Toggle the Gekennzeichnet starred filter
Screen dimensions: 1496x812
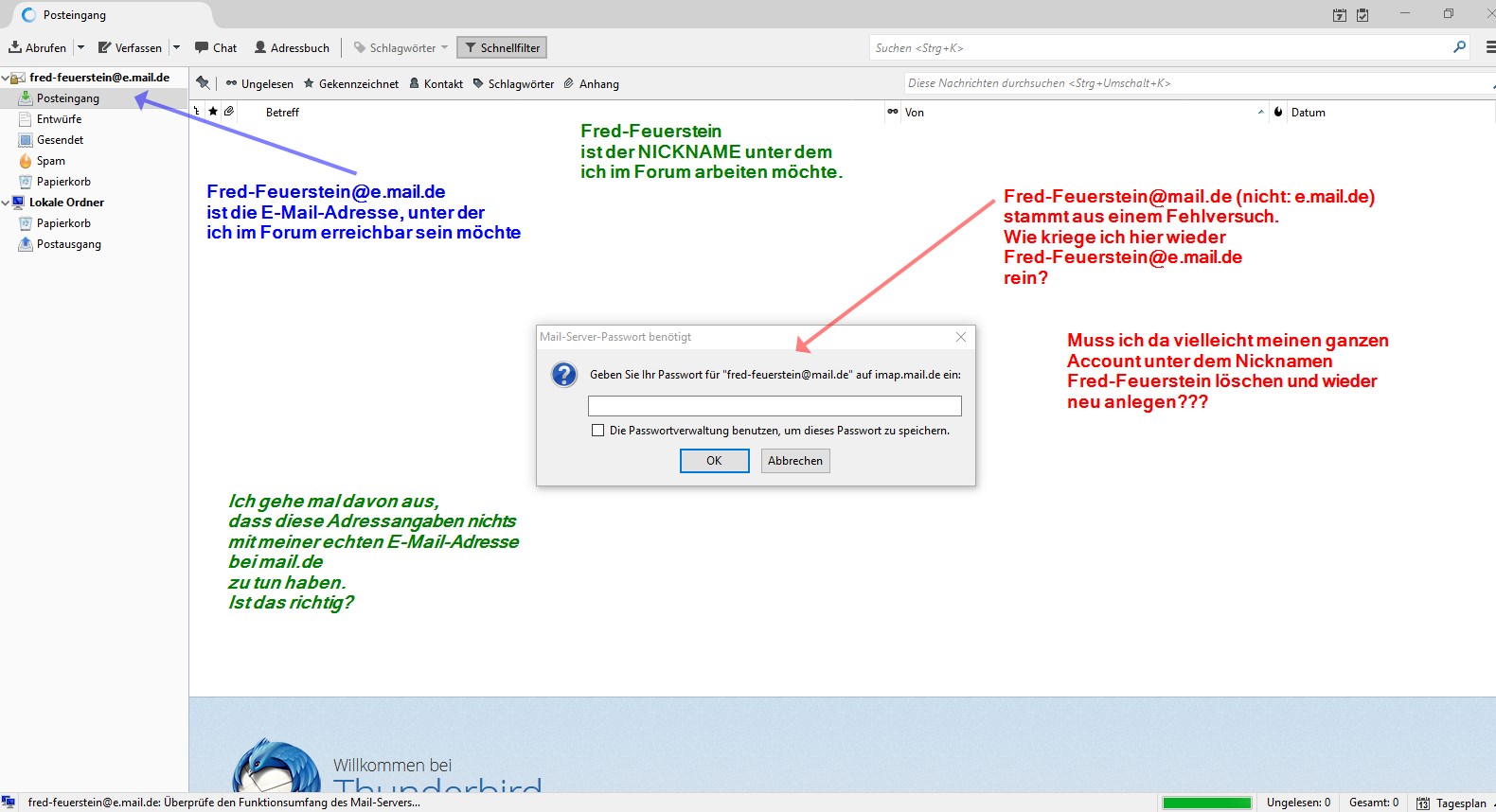click(351, 84)
